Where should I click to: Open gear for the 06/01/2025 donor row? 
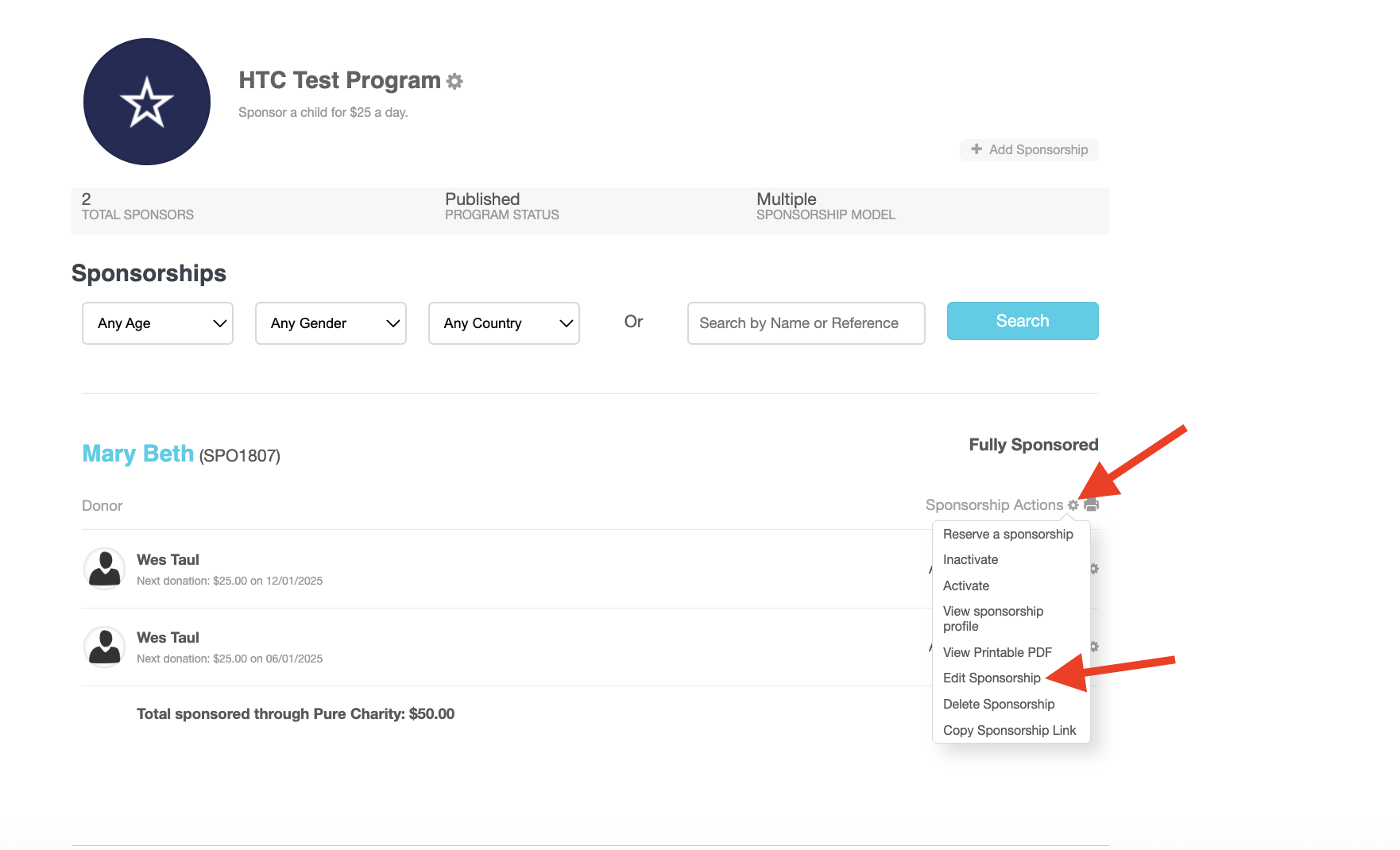tap(1095, 647)
